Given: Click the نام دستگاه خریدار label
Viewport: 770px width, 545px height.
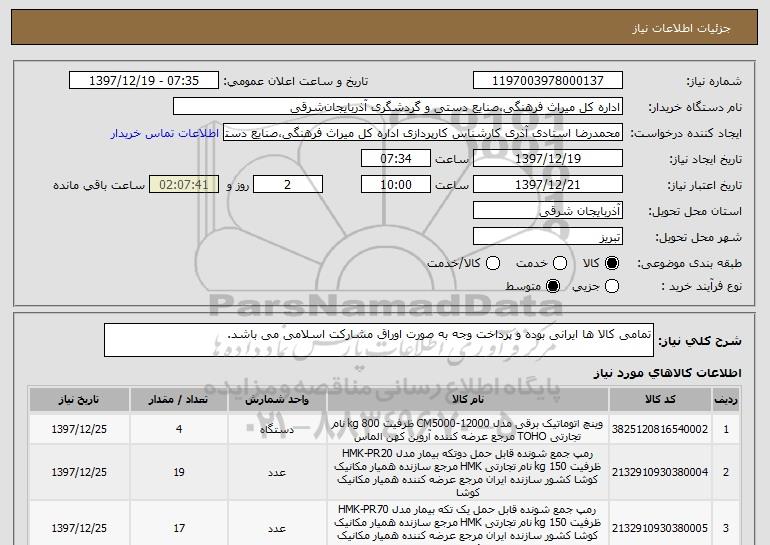Looking at the screenshot, I should tap(695, 108).
